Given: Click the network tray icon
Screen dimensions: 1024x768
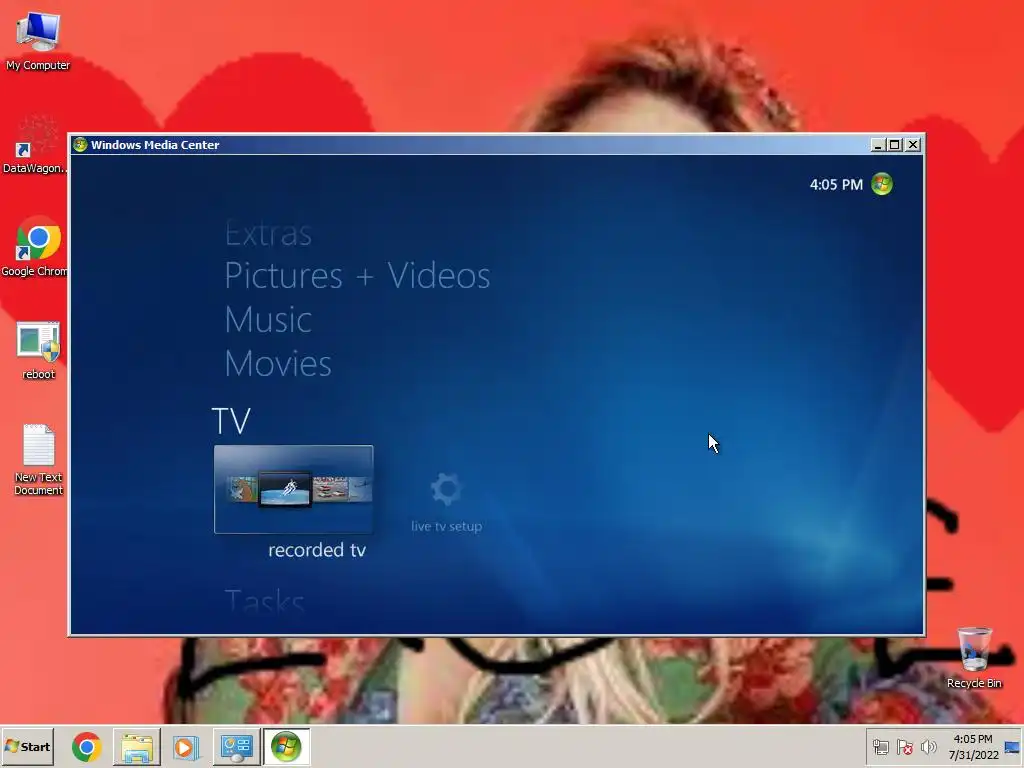Looking at the screenshot, I should click(880, 747).
